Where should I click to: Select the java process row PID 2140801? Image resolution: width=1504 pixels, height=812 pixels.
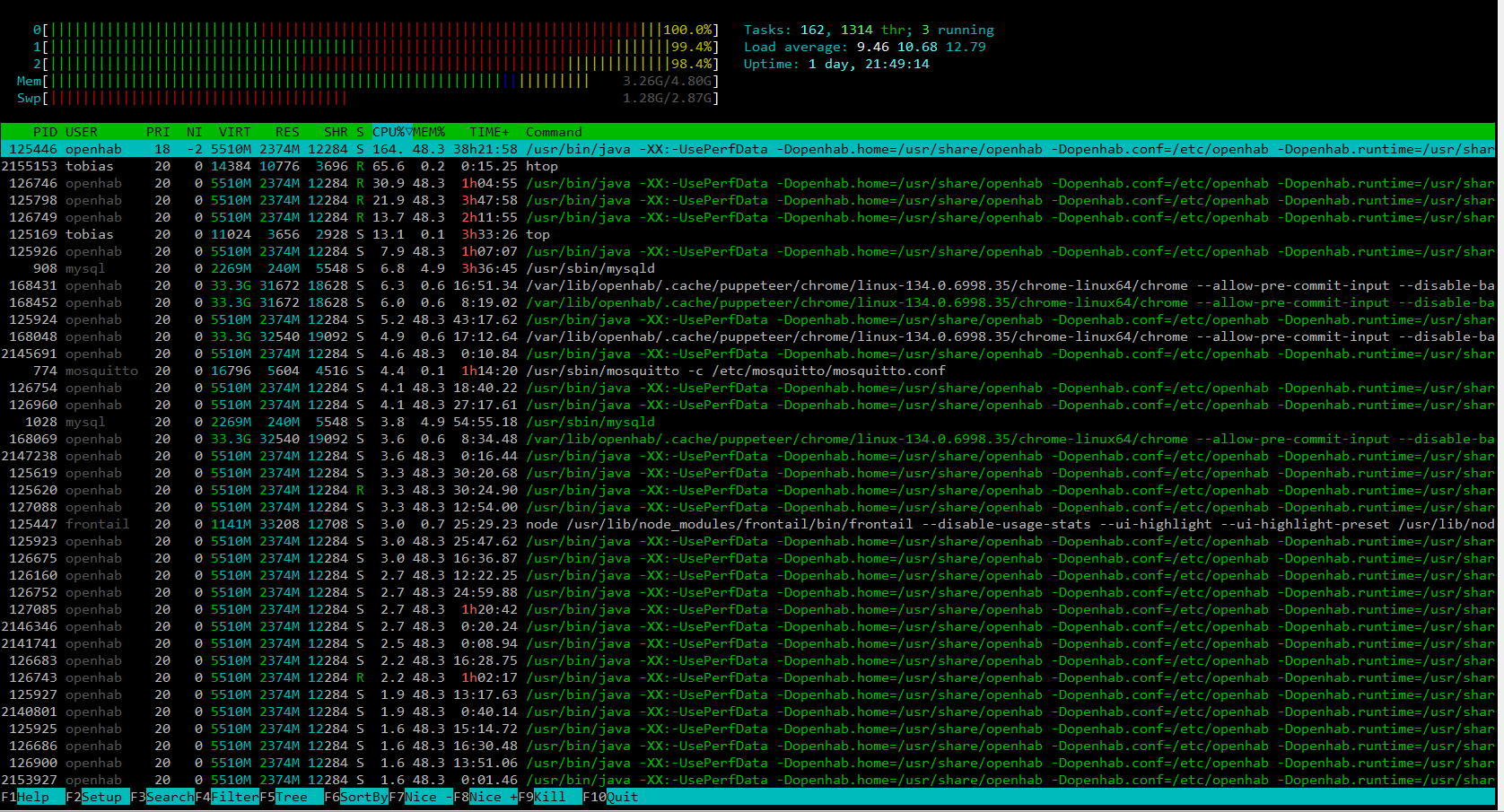[x=748, y=712]
